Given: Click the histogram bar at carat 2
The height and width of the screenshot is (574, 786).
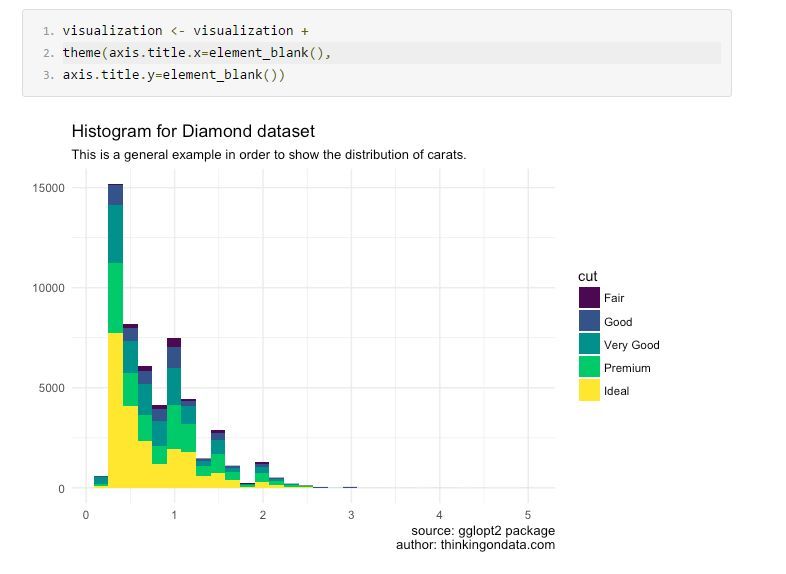Looking at the screenshot, I should click(262, 475).
